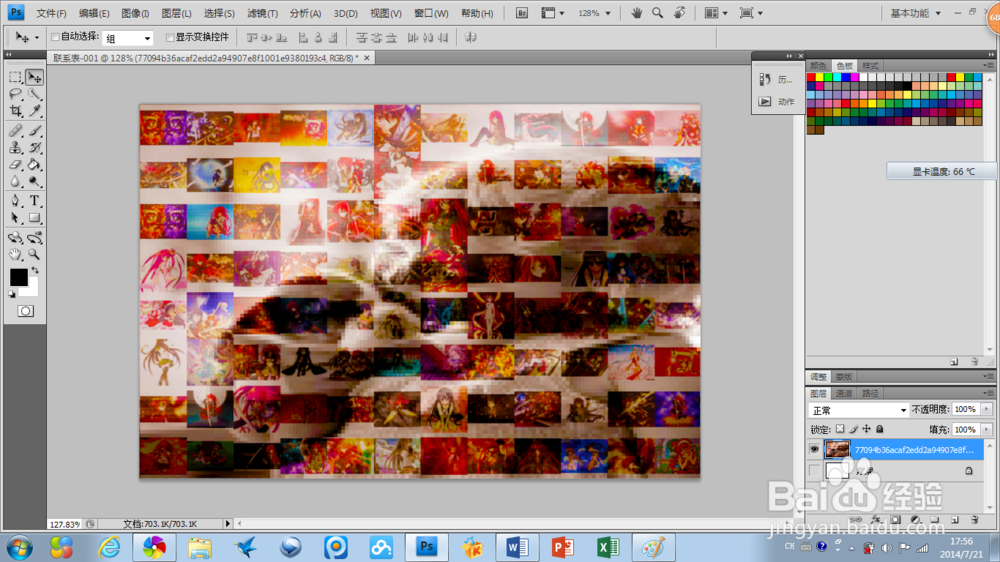Enable Show Transform Controls checkbox
Screen dimensions: 1000x562
(x=170, y=37)
